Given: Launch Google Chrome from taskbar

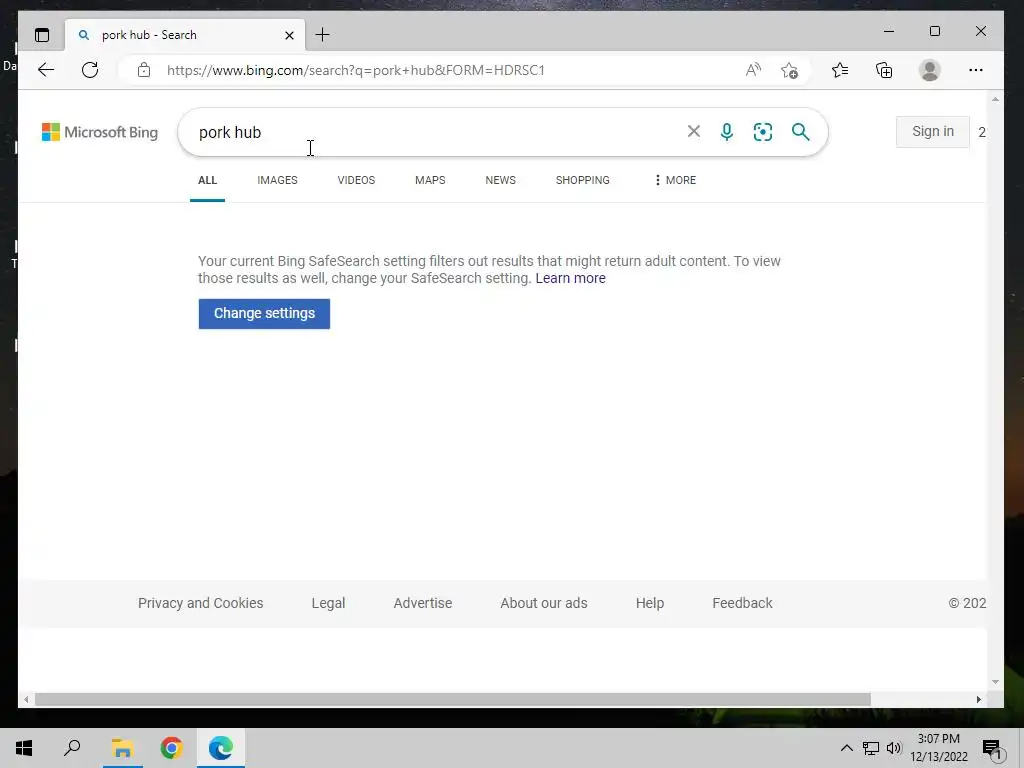Looking at the screenshot, I should (171, 748).
